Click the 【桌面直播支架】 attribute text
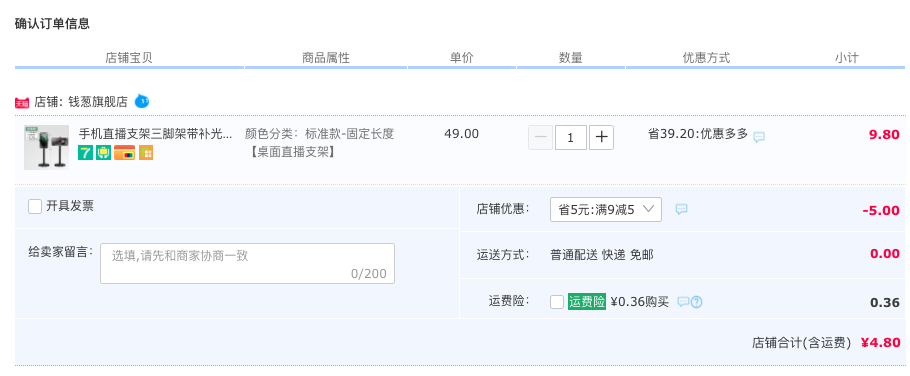The image size is (910, 376). 293,153
